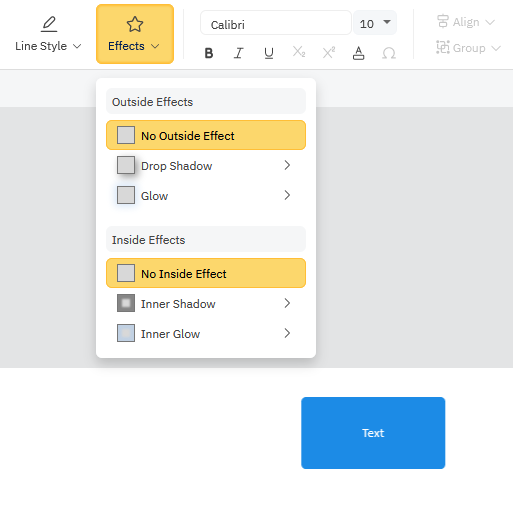Open Inner Glow submenu

click(206, 333)
